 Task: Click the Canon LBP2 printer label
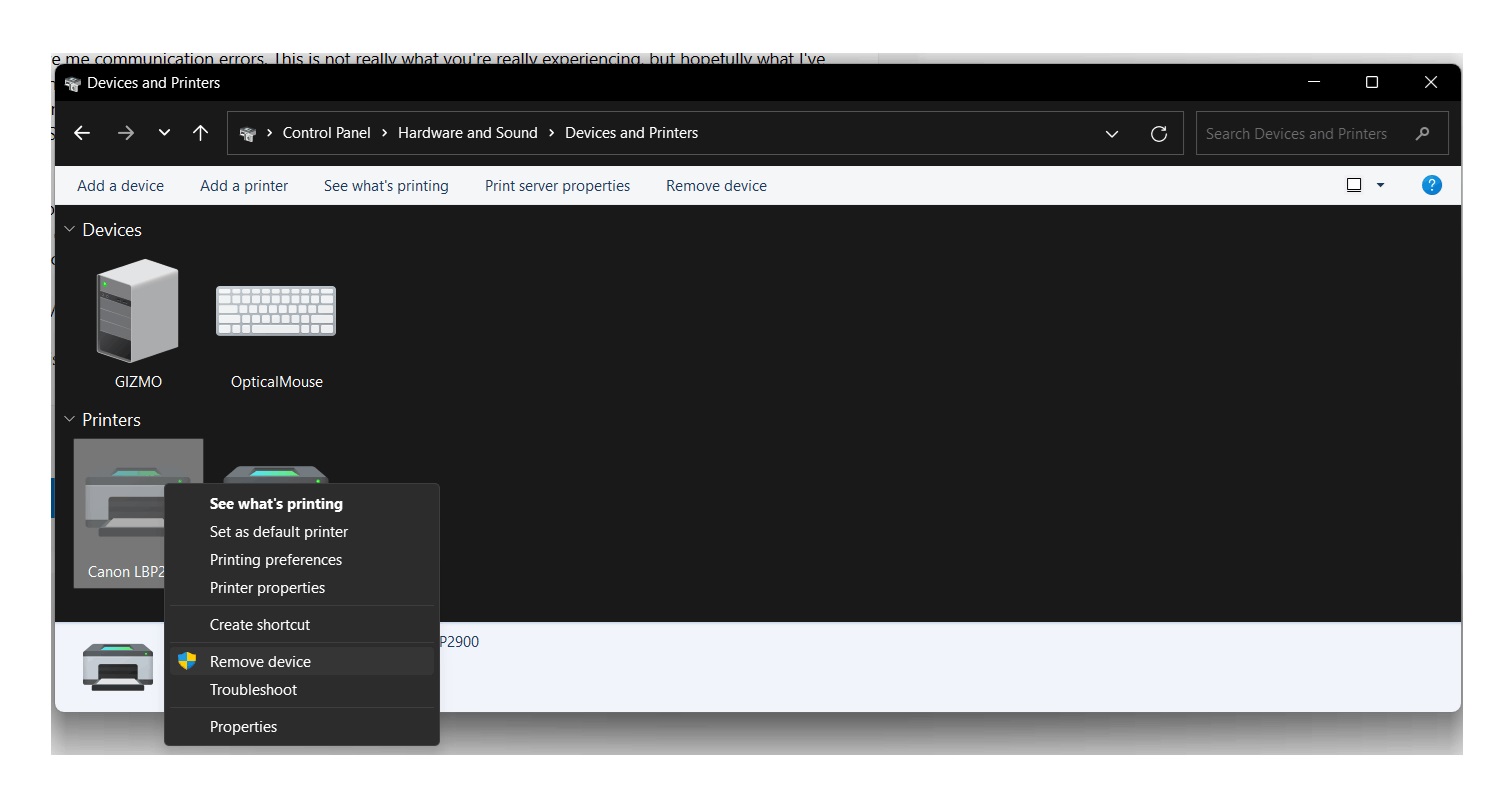tap(127, 572)
